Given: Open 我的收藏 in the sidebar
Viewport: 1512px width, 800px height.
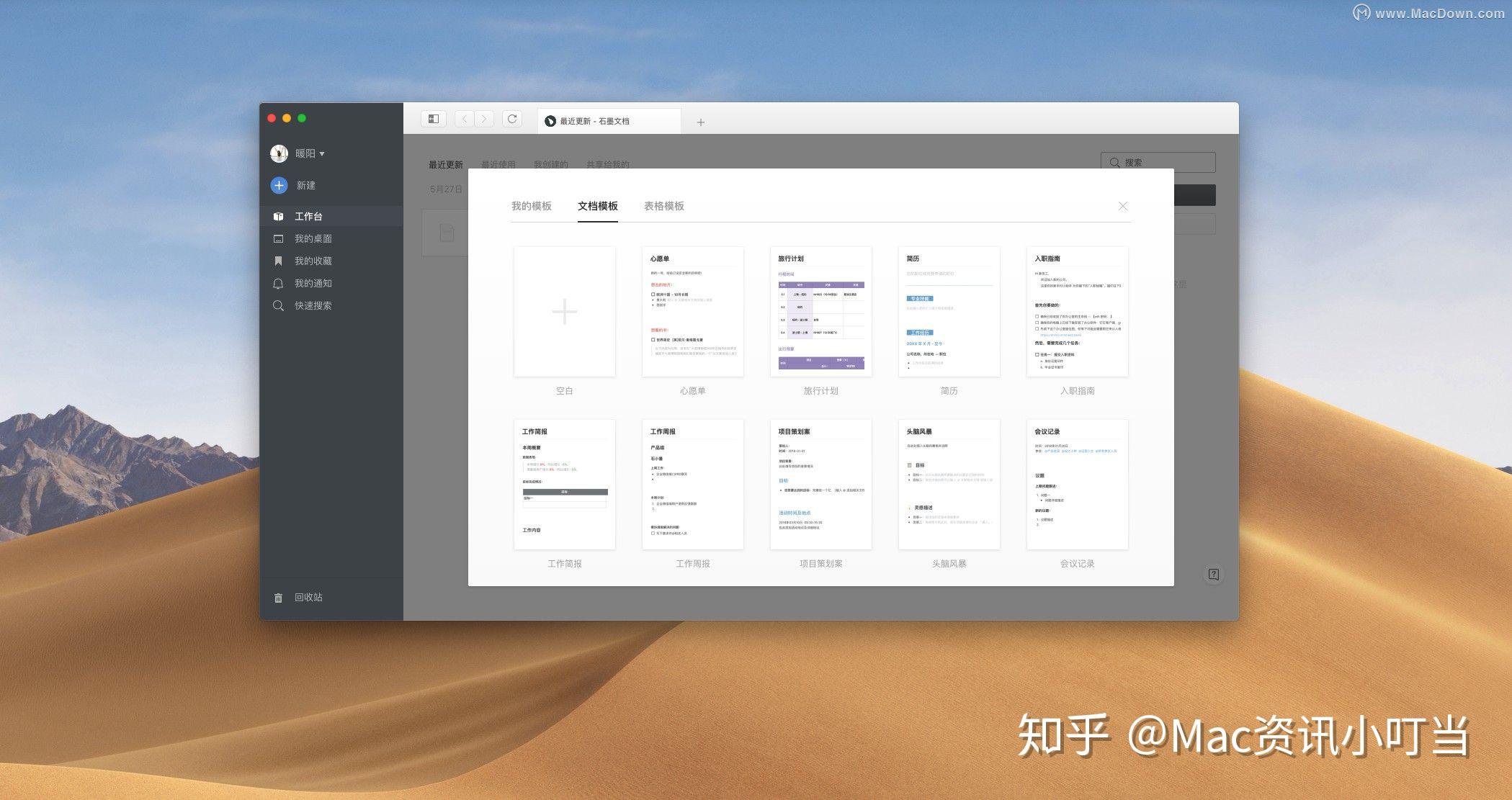Looking at the screenshot, I should point(331,261).
